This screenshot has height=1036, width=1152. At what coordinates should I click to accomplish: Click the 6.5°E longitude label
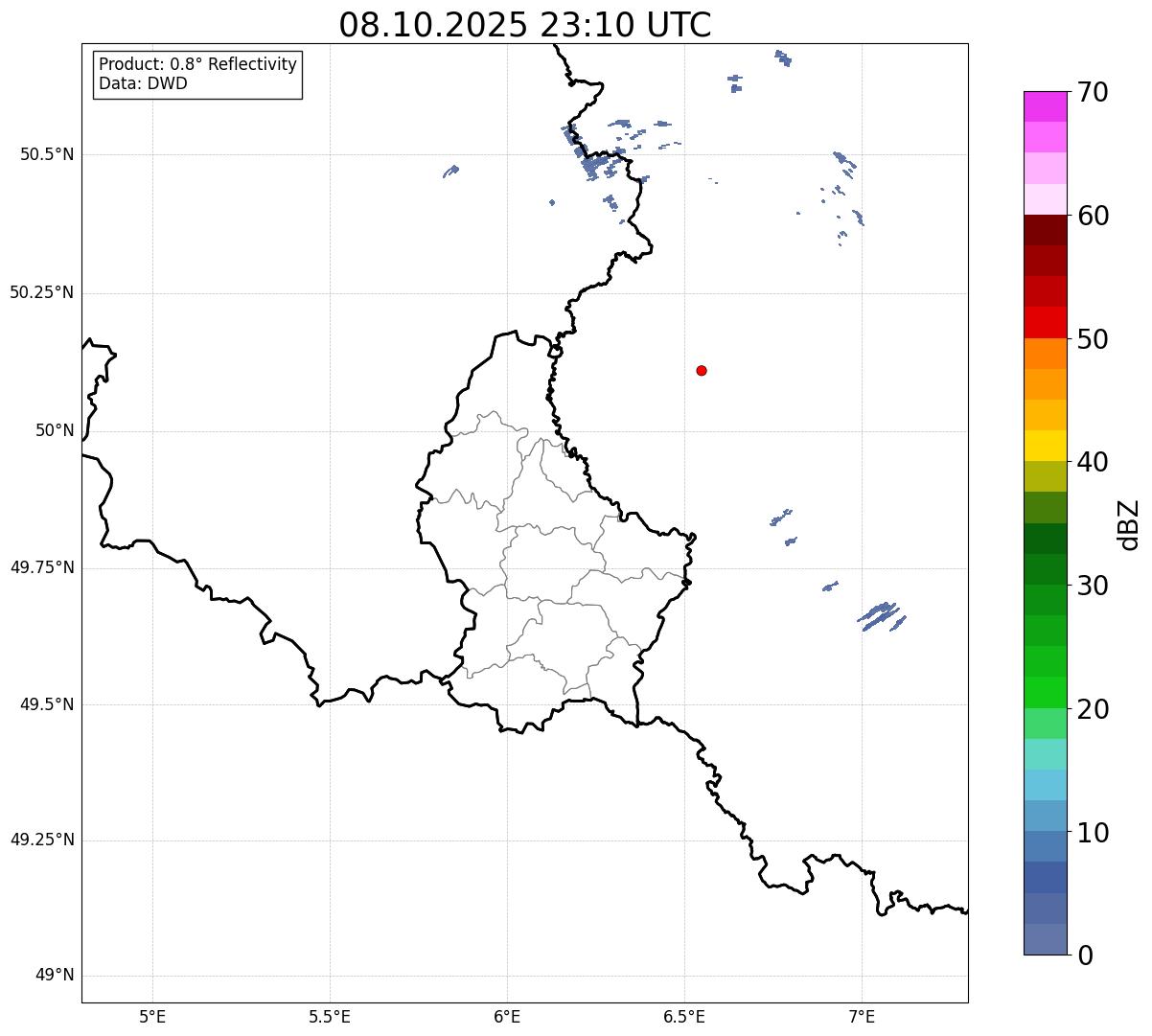684,1016
